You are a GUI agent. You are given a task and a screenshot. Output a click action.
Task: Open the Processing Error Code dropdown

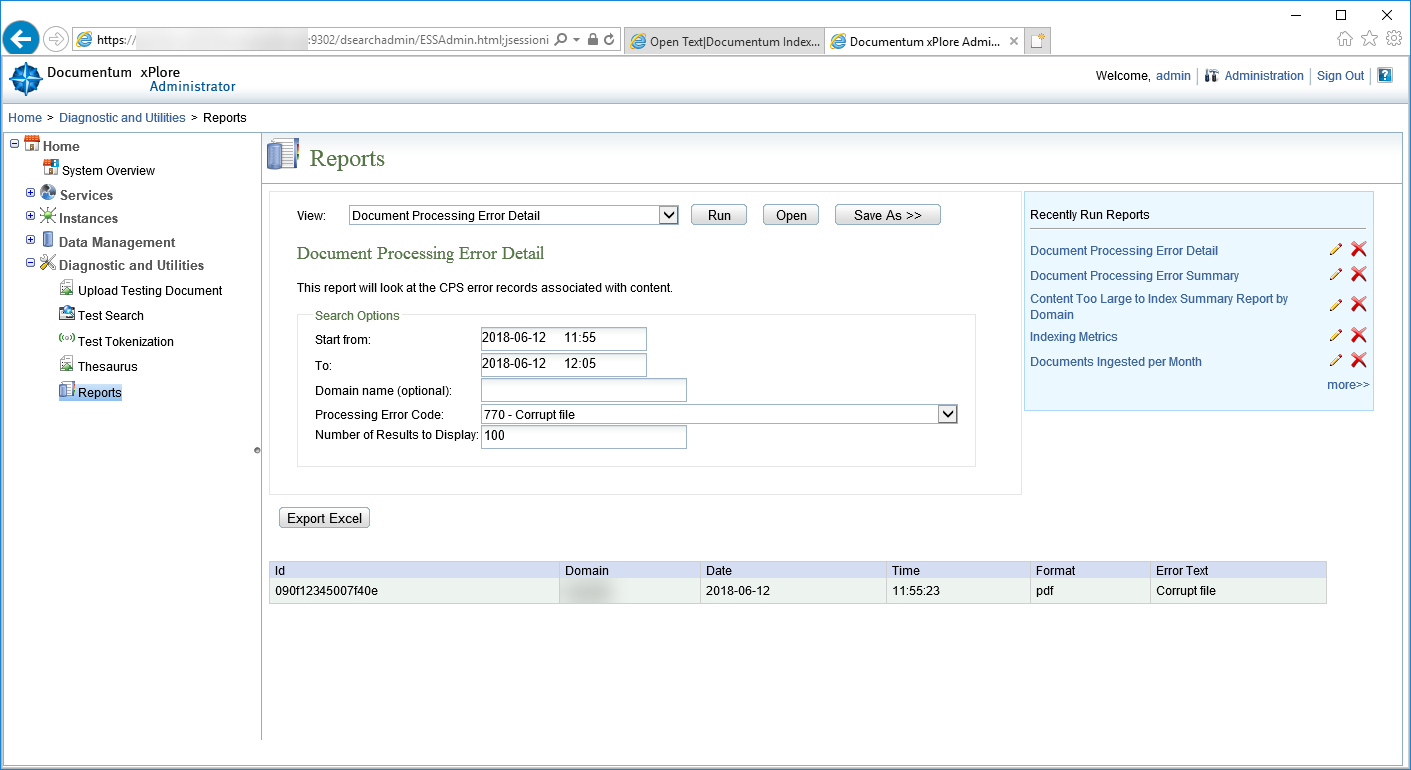(948, 414)
